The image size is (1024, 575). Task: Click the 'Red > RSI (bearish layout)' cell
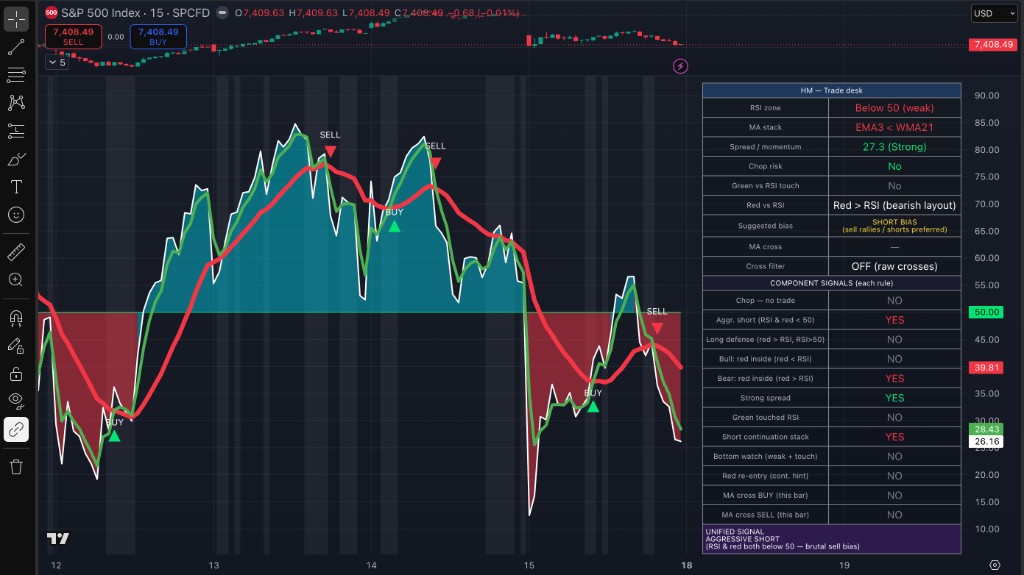894,205
